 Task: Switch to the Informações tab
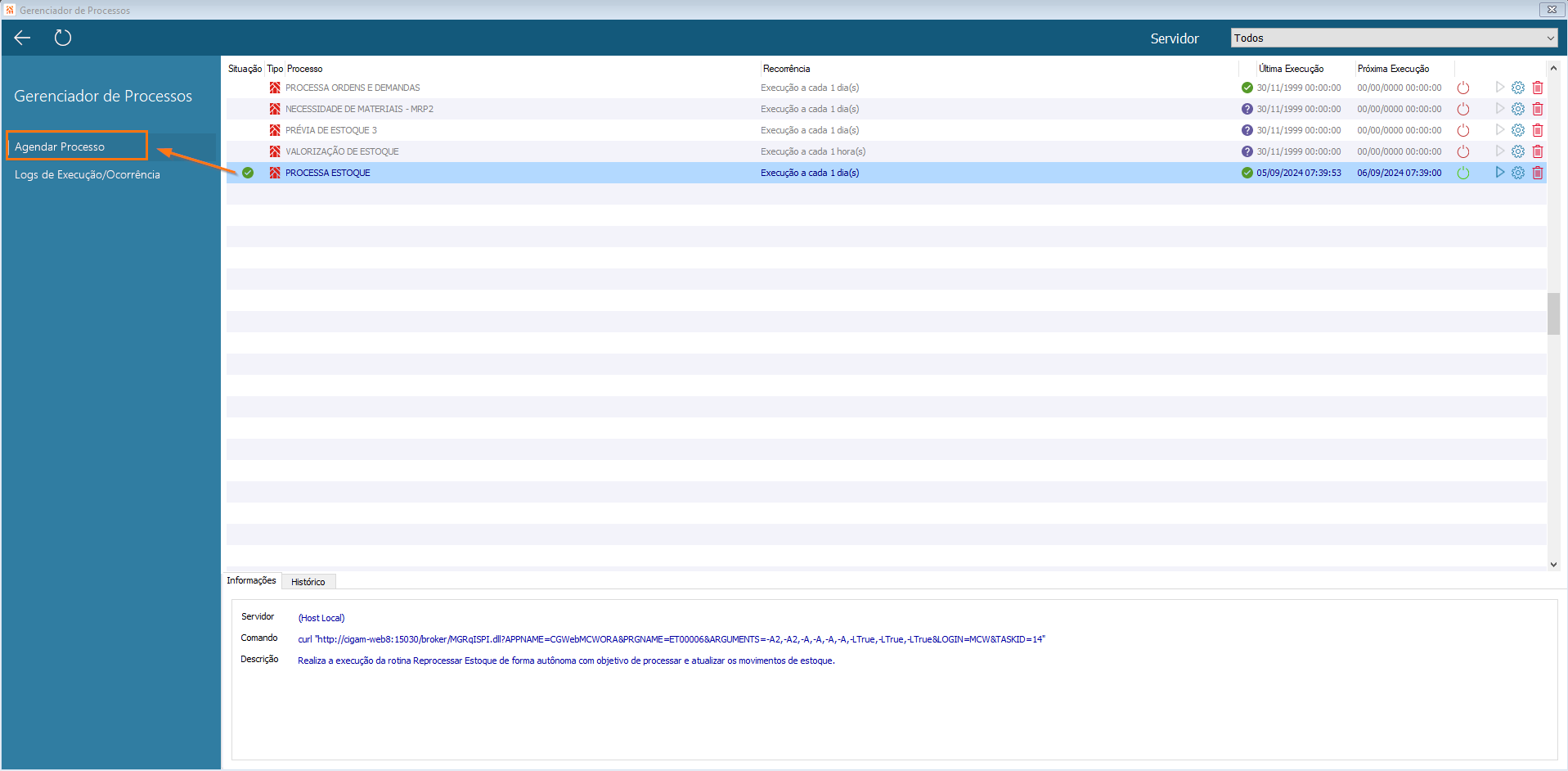click(251, 580)
